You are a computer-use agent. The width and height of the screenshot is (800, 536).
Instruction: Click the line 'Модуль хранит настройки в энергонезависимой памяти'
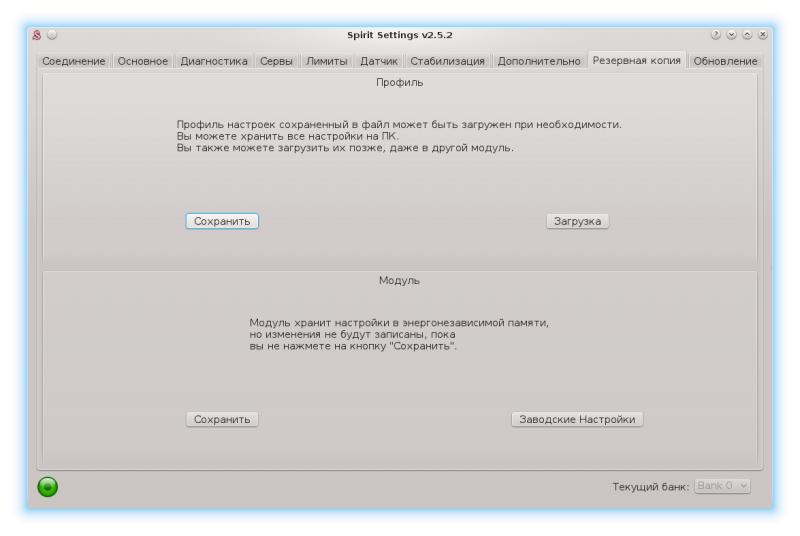click(x=399, y=323)
